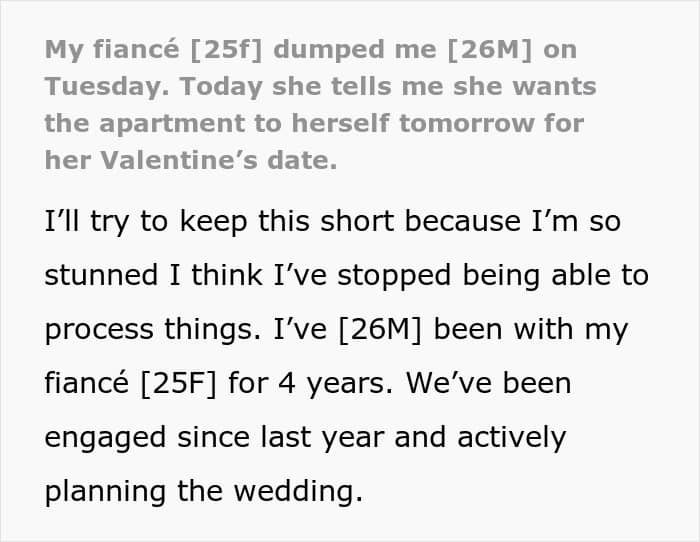Click the word "Tuesday" in the title
This screenshot has height=542, width=700.
click(103, 87)
